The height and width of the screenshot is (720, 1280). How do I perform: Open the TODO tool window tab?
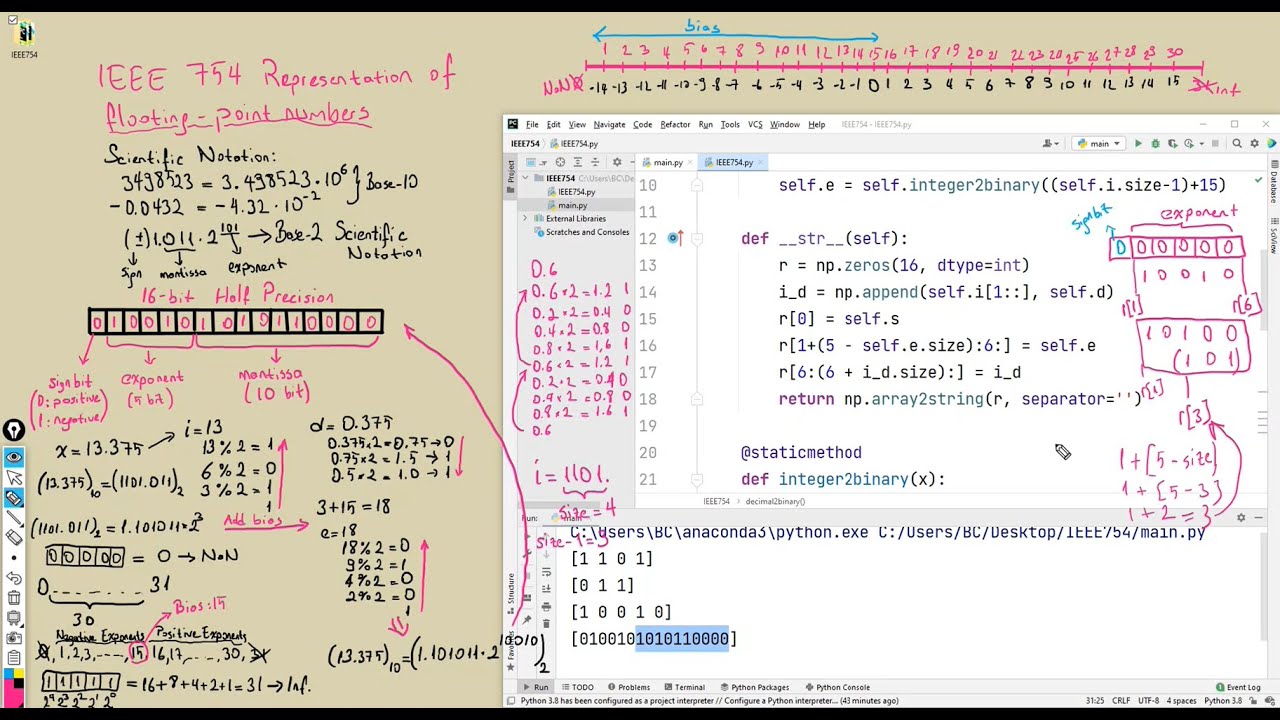point(577,687)
